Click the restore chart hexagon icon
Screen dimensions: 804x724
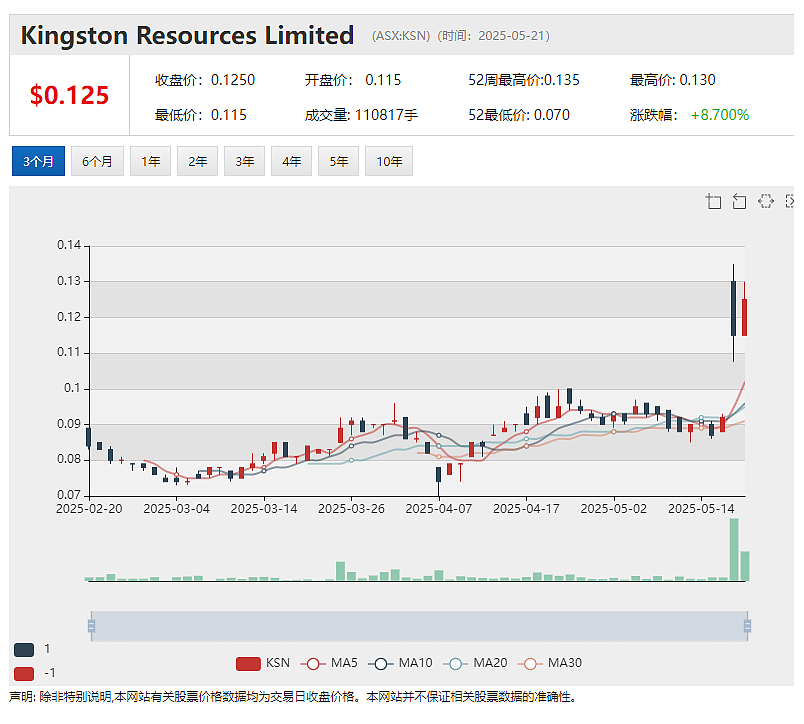point(766,201)
